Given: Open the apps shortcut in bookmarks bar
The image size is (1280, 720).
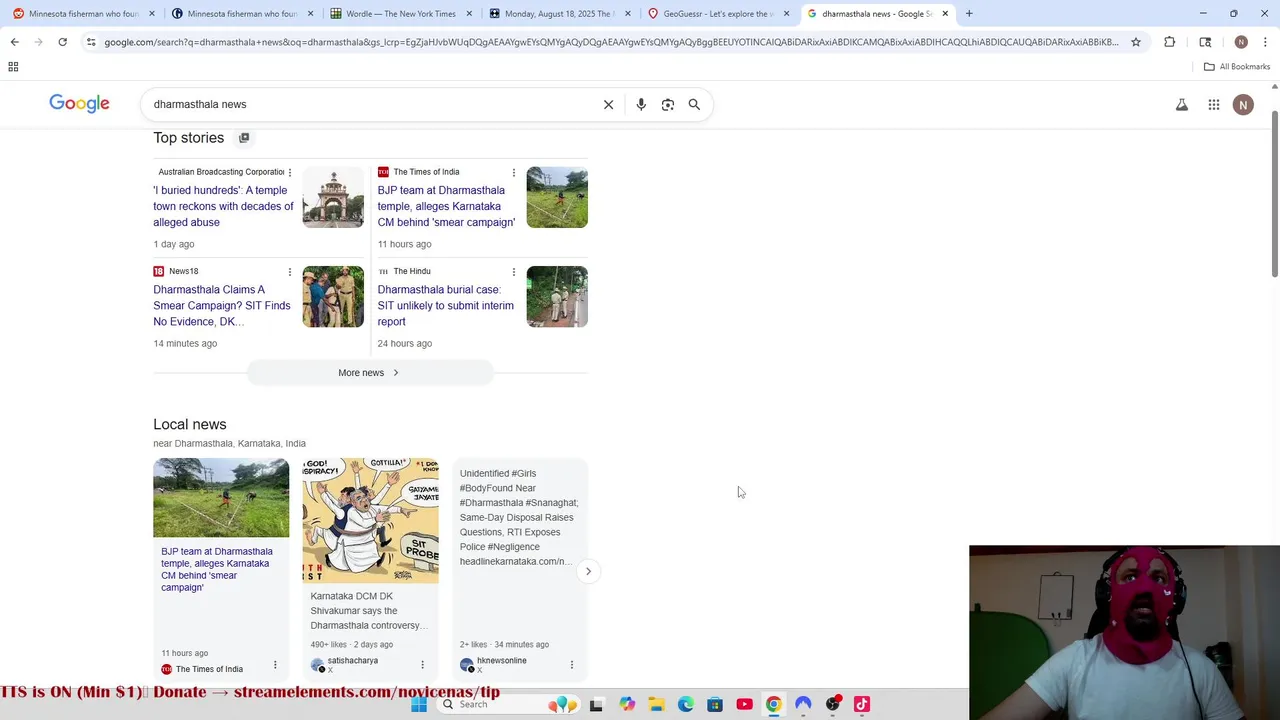Looking at the screenshot, I should pyautogui.click(x=13, y=67).
